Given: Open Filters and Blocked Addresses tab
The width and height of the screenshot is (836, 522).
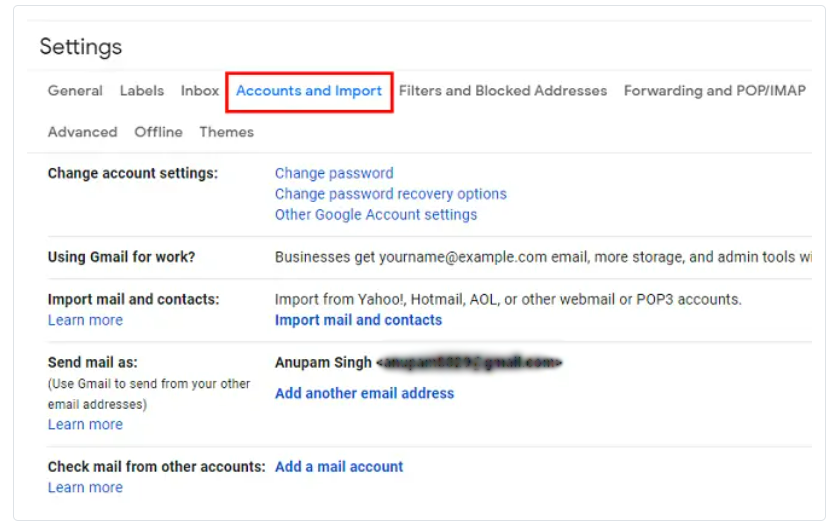Looking at the screenshot, I should pos(503,91).
